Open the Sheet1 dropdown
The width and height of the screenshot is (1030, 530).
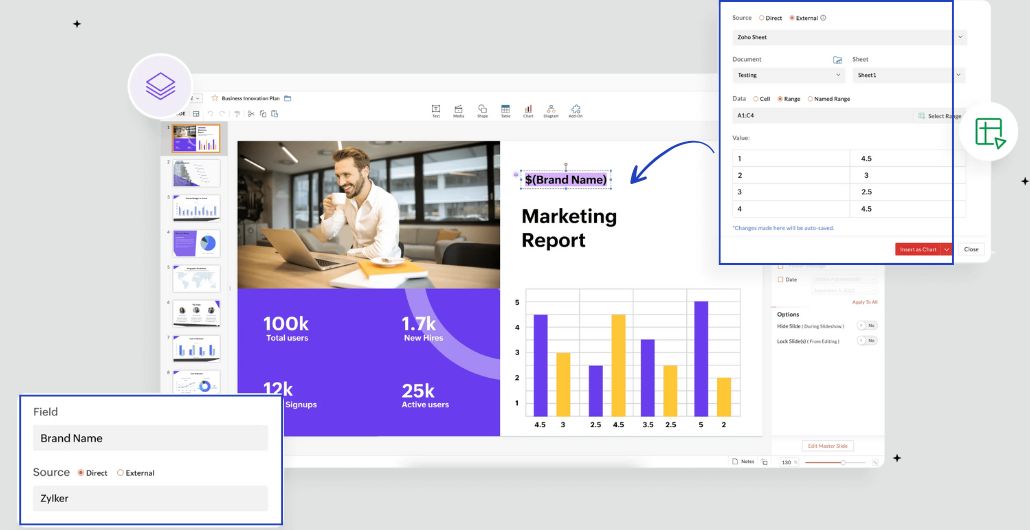click(x=909, y=76)
